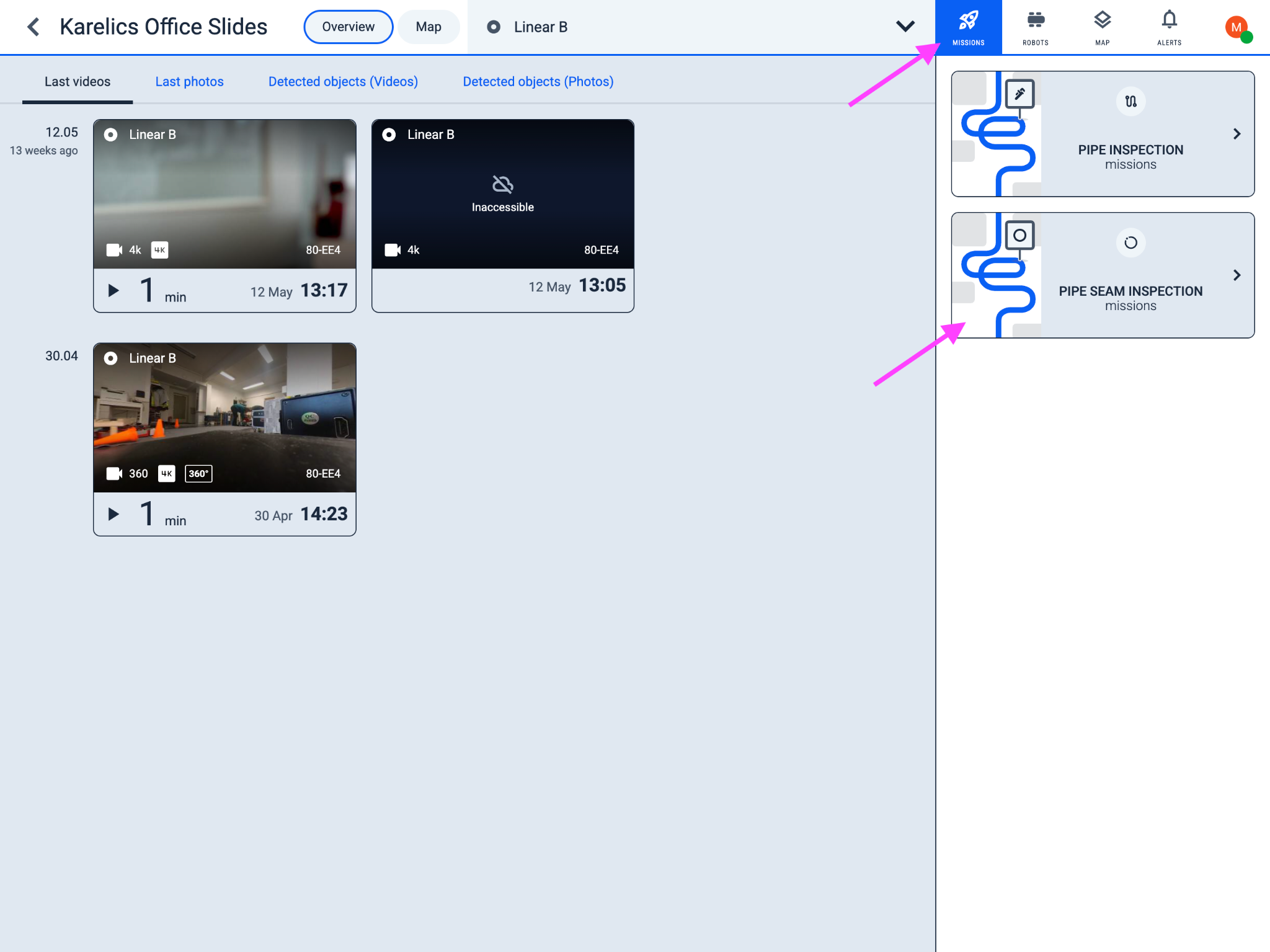Open the Pipe Seam Inspection missions card
Screen dimensions: 1270x952
tap(1103, 275)
